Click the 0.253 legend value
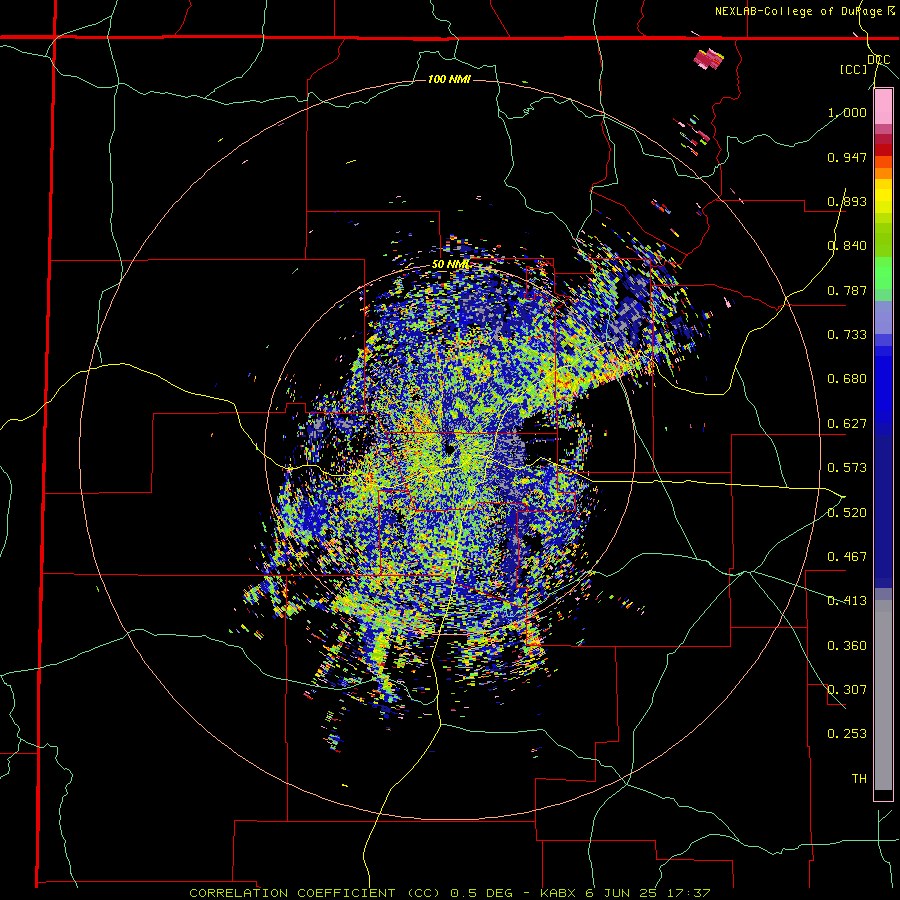This screenshot has height=900, width=900. pos(847,734)
